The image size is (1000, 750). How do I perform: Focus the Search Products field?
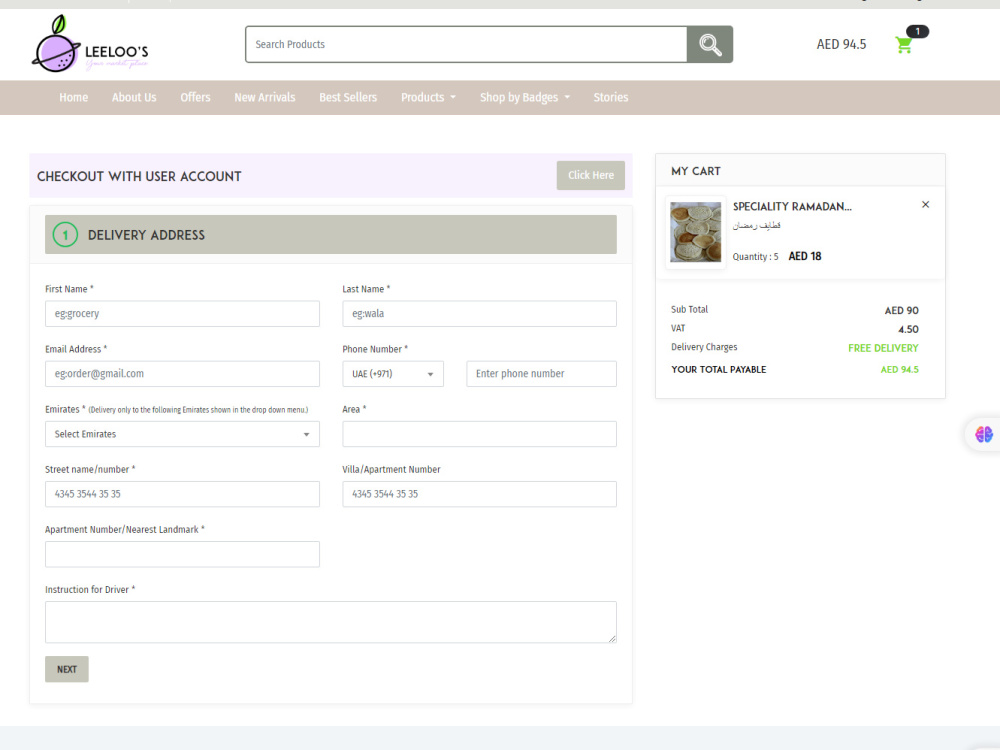coord(466,45)
